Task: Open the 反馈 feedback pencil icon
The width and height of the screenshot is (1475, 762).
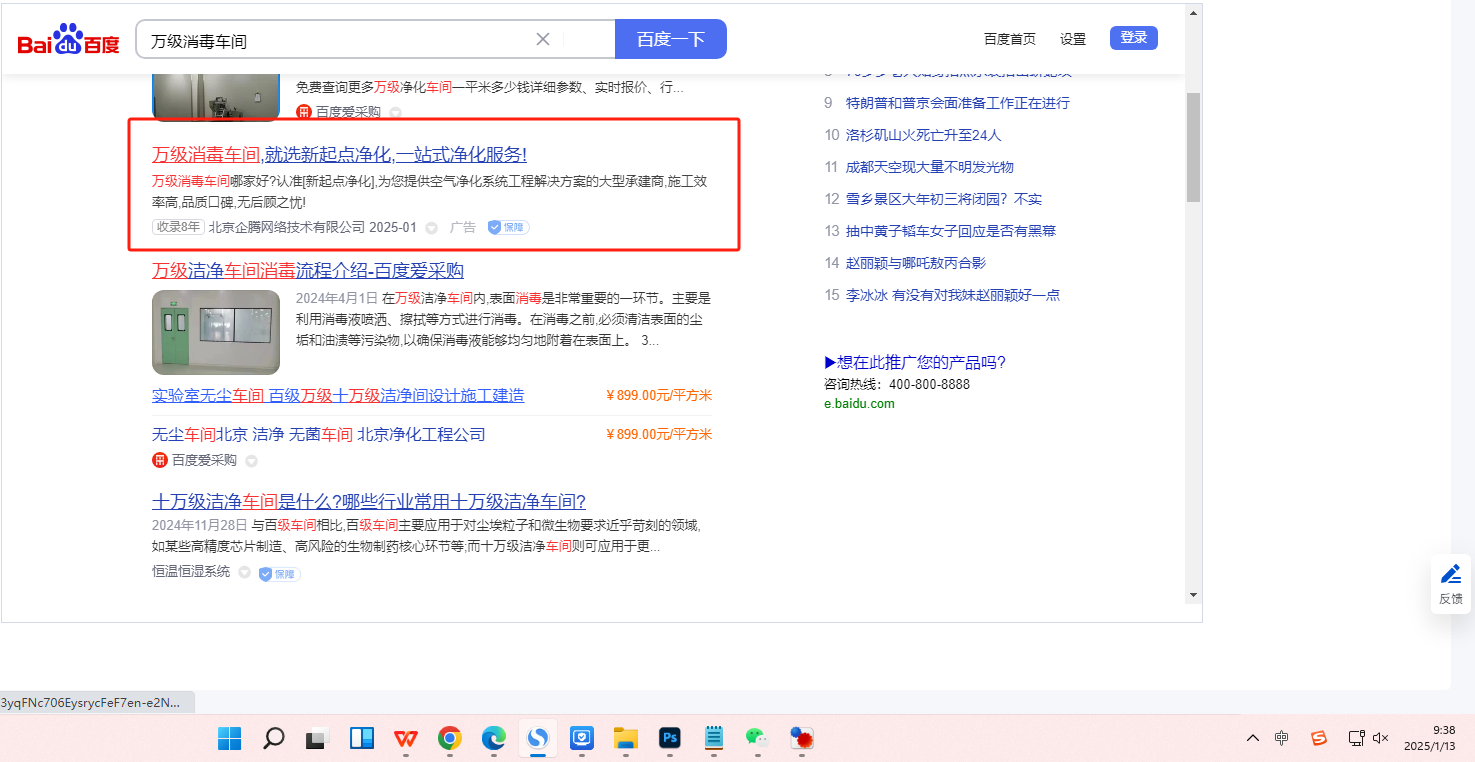Action: pyautogui.click(x=1450, y=575)
